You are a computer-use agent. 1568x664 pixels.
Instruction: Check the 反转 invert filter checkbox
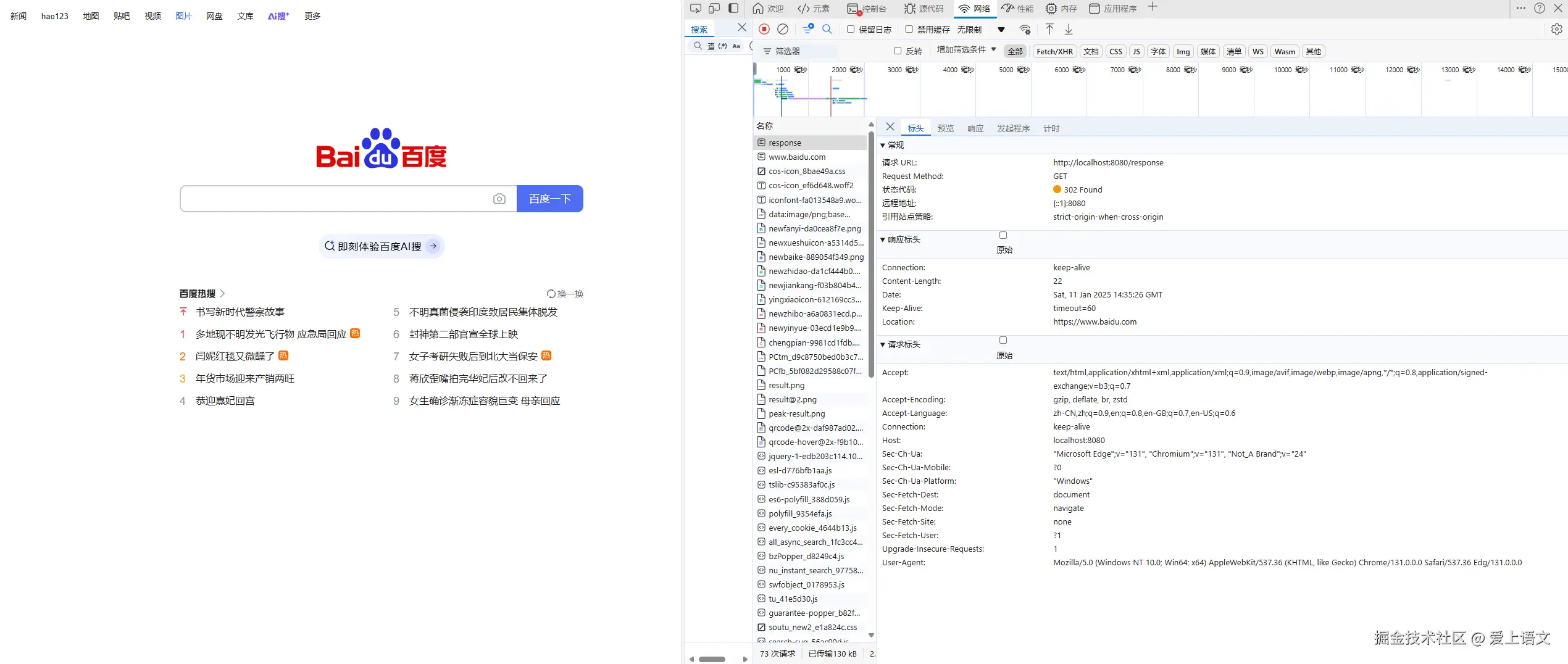(x=898, y=51)
